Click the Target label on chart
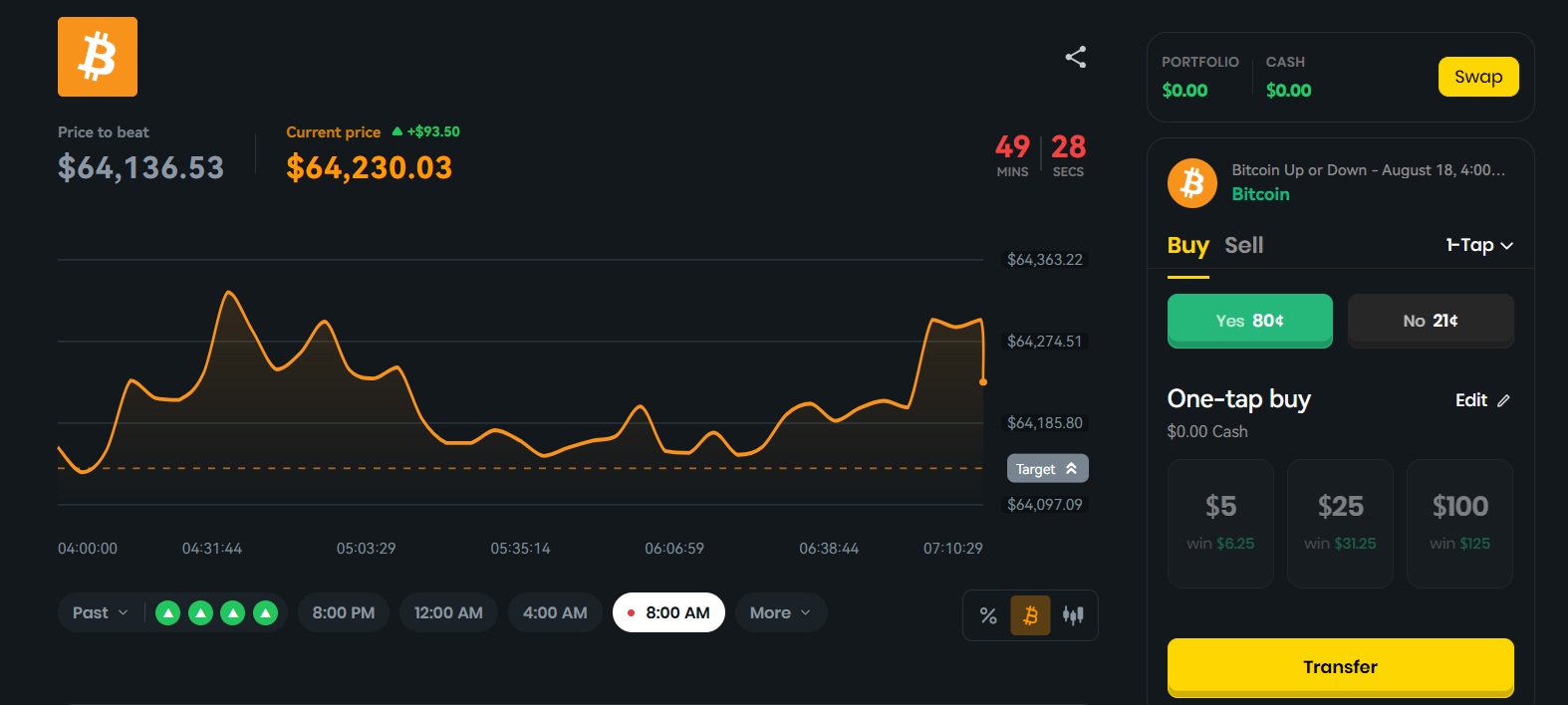 1047,468
